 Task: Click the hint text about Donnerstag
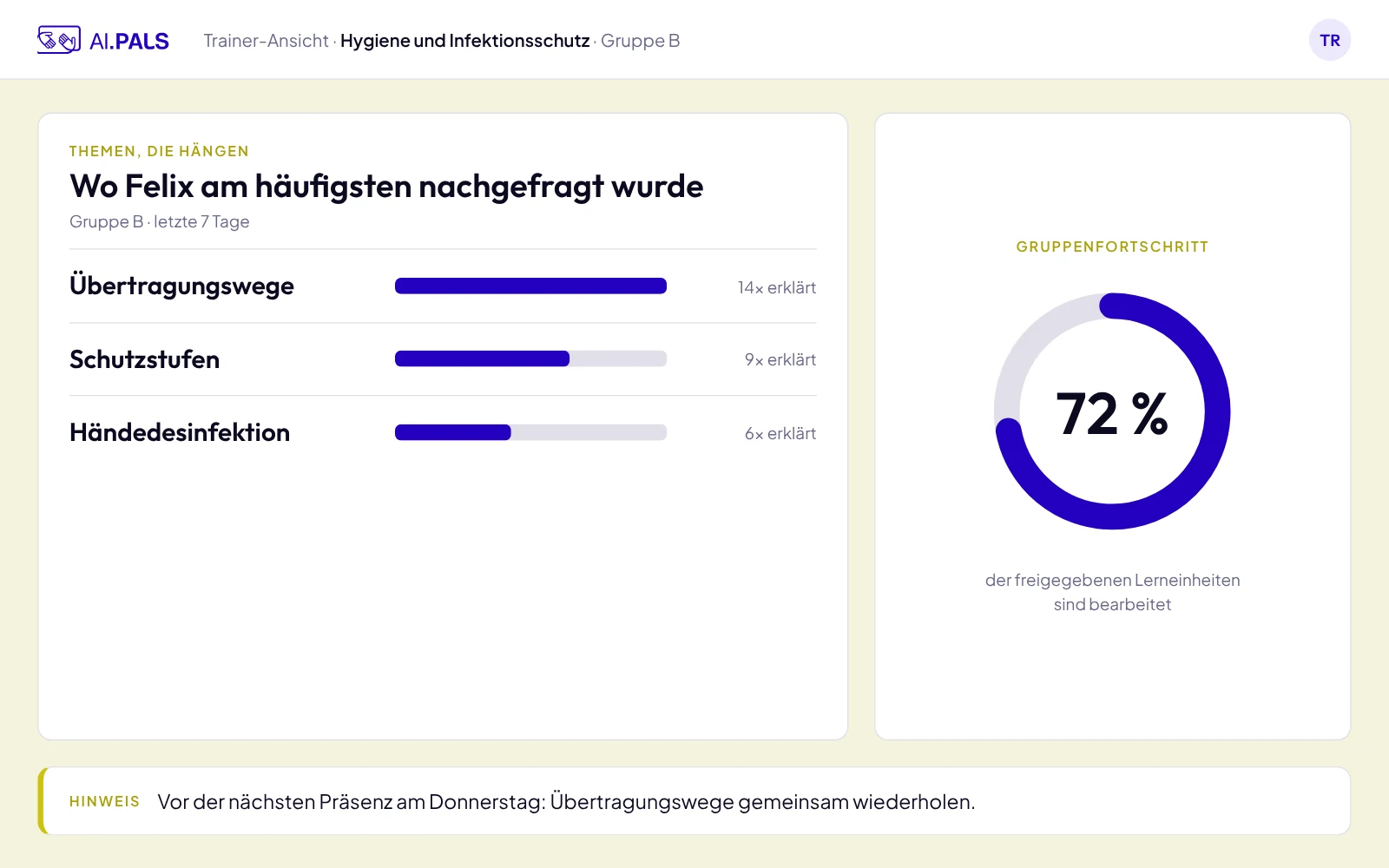tap(566, 802)
